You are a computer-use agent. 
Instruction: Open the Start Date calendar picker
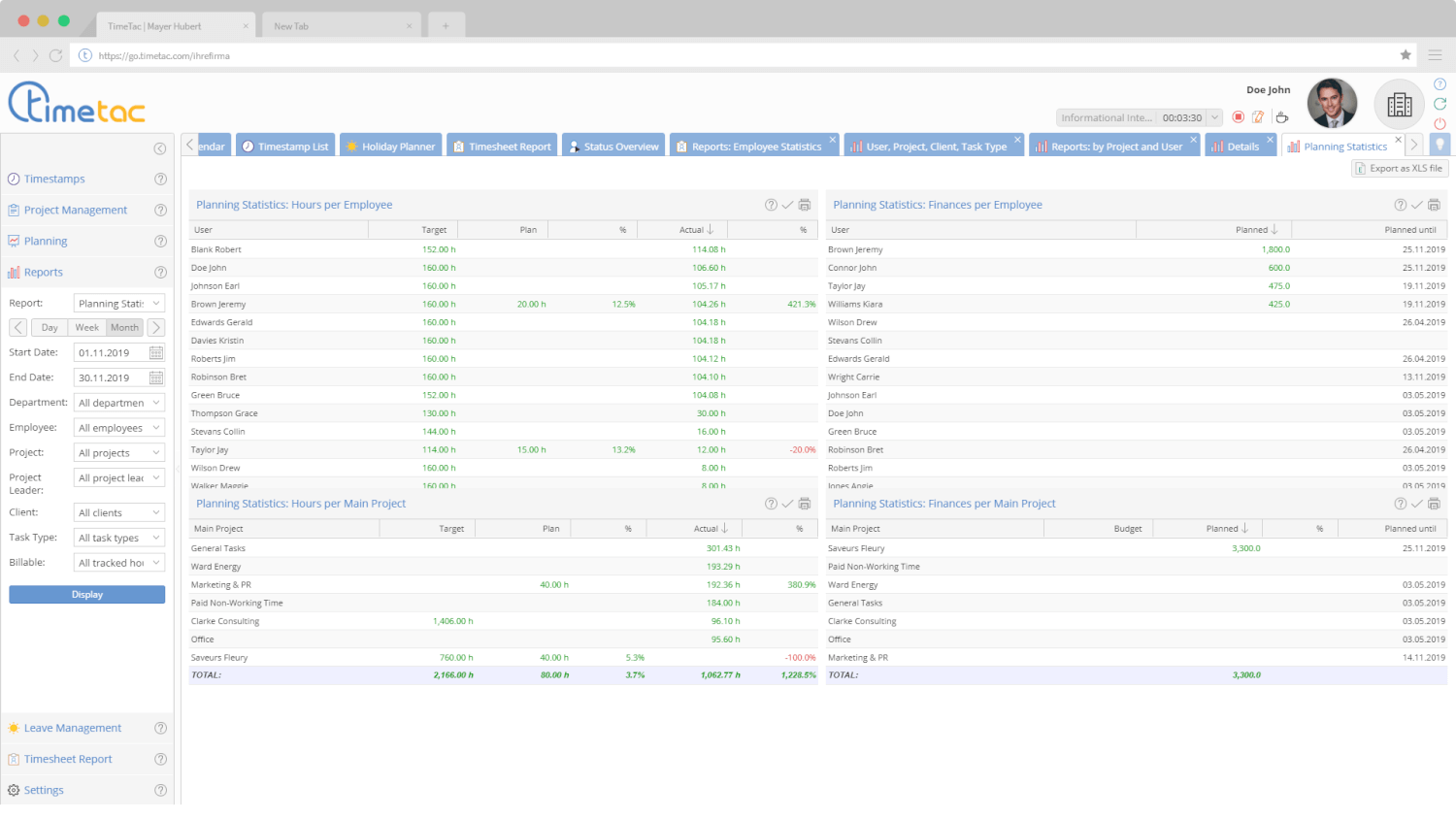tap(156, 352)
